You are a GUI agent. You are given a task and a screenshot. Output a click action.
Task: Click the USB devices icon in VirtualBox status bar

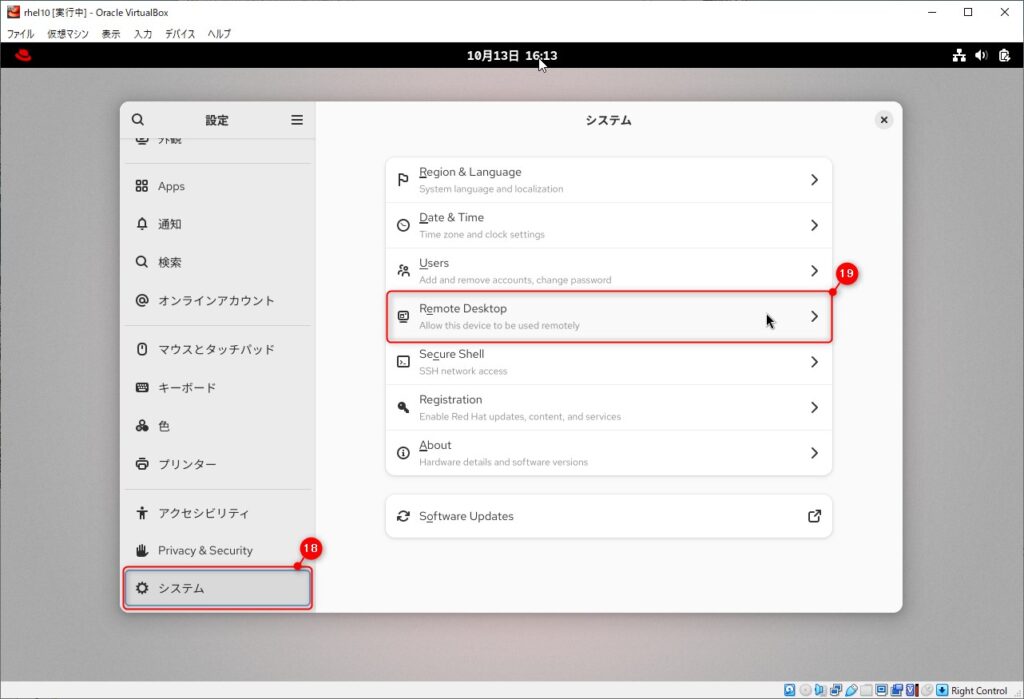coord(851,689)
